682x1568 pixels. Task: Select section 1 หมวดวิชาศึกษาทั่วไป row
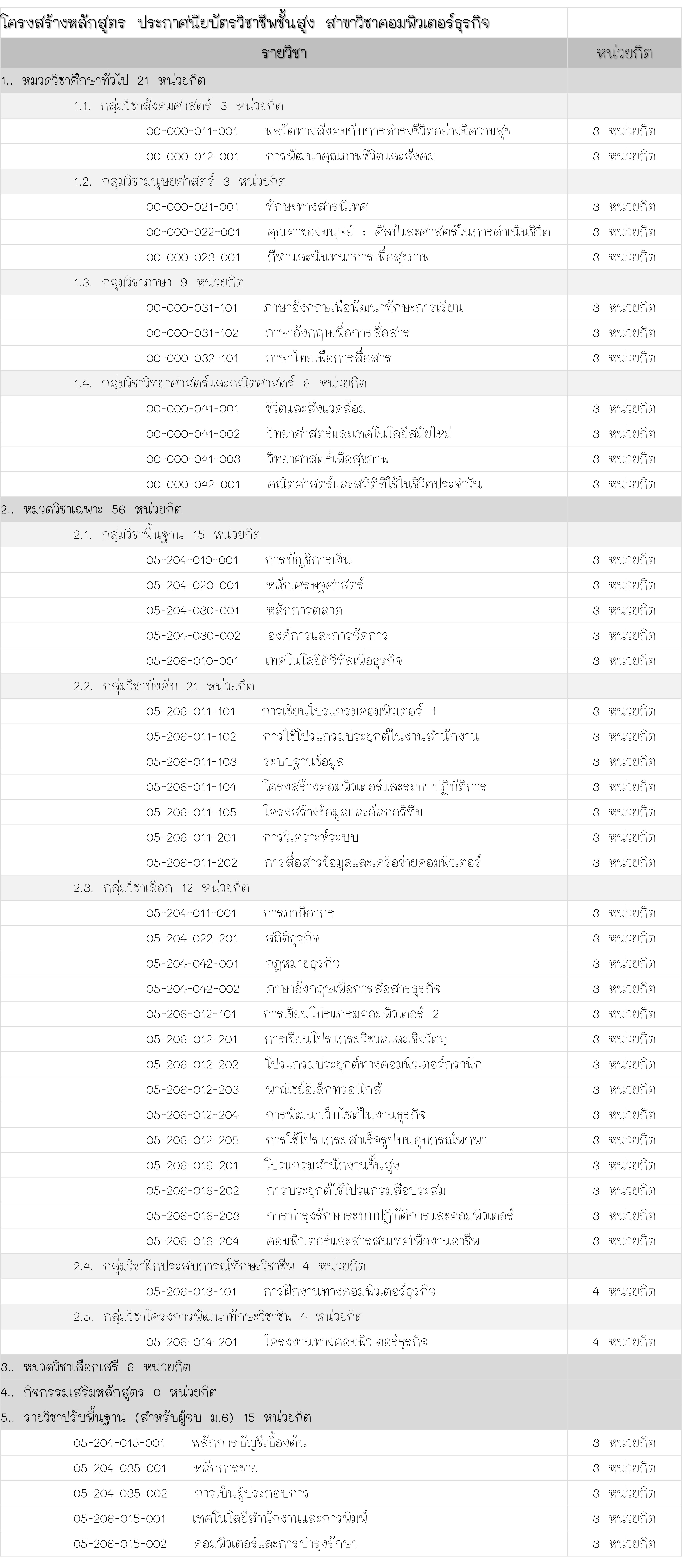[341, 80]
